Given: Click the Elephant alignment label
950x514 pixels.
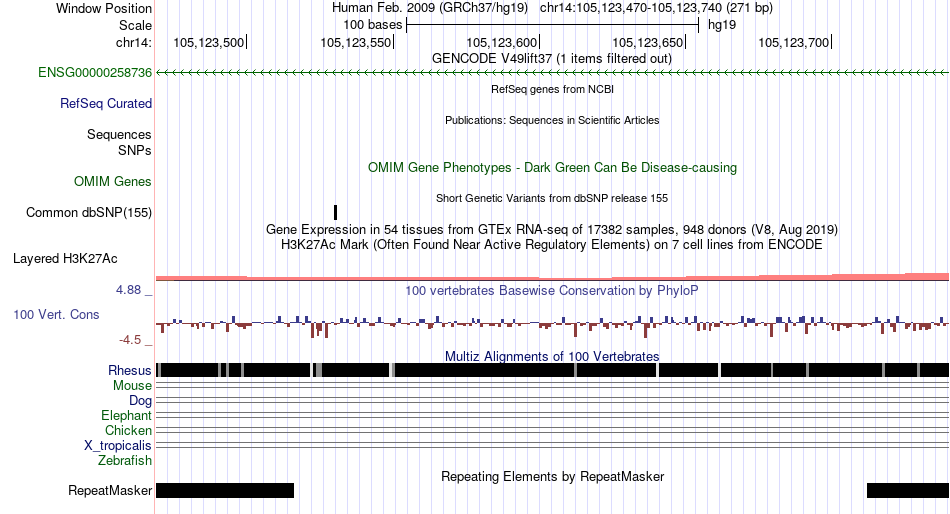Looking at the screenshot, I should click(127, 416).
